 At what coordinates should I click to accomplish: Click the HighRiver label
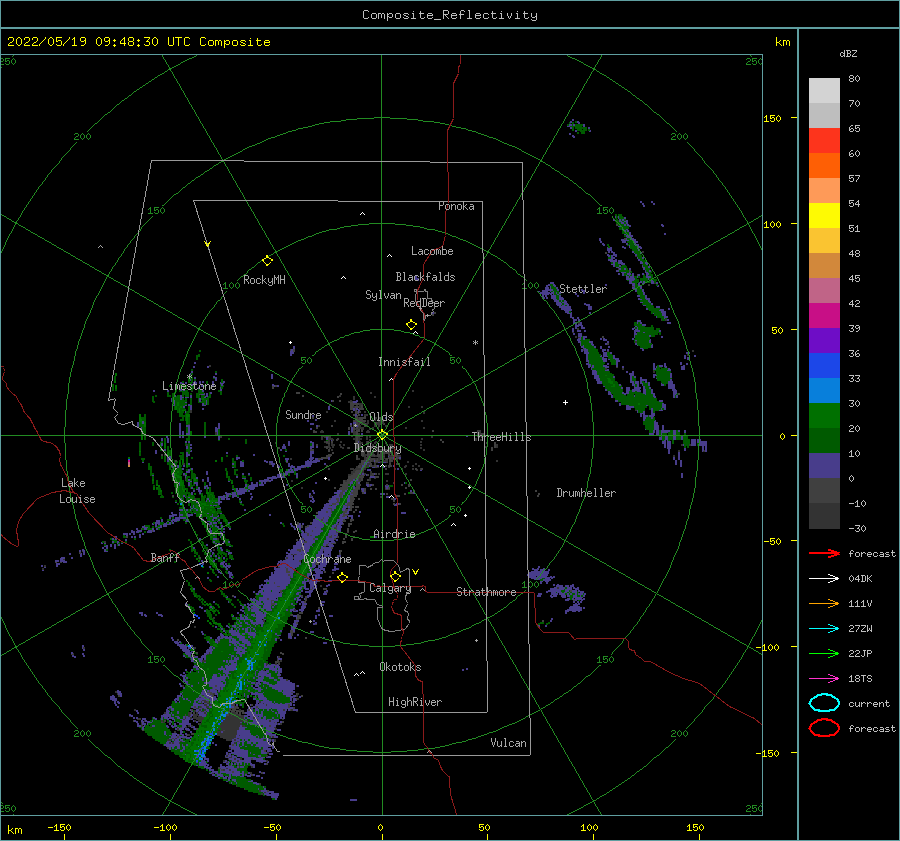pyautogui.click(x=414, y=702)
